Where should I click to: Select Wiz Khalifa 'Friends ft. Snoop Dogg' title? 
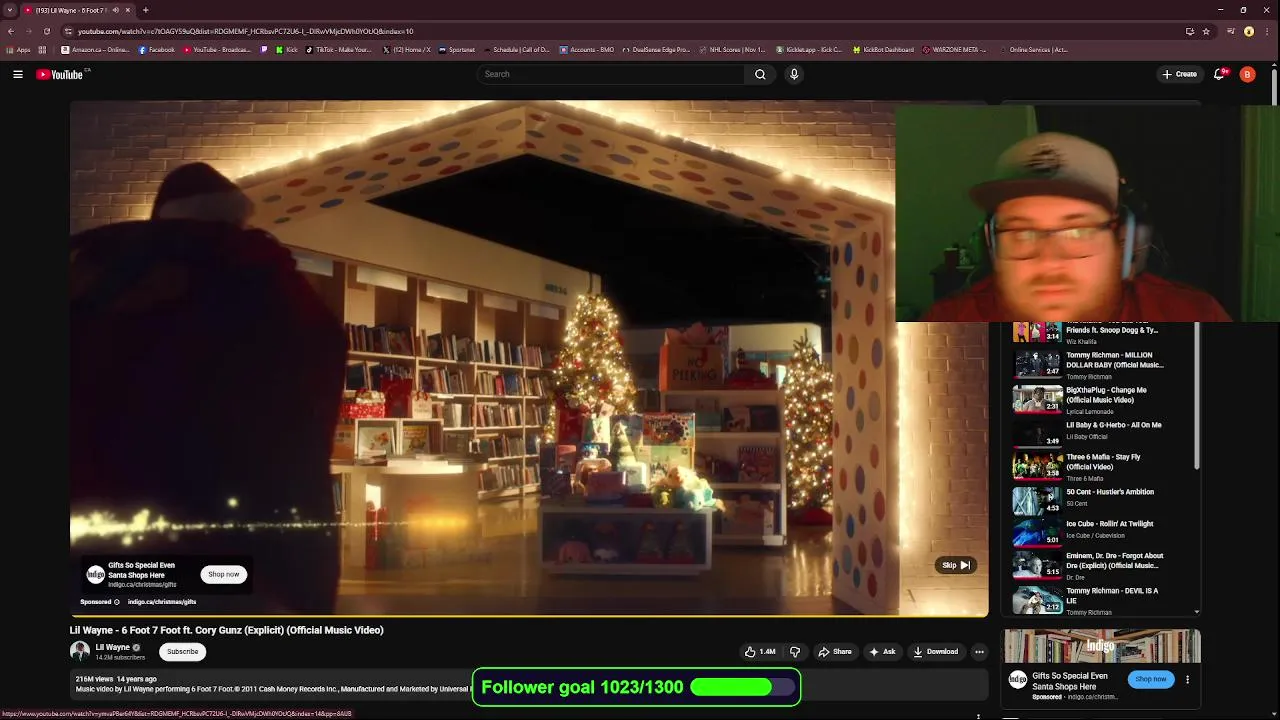pos(1111,330)
